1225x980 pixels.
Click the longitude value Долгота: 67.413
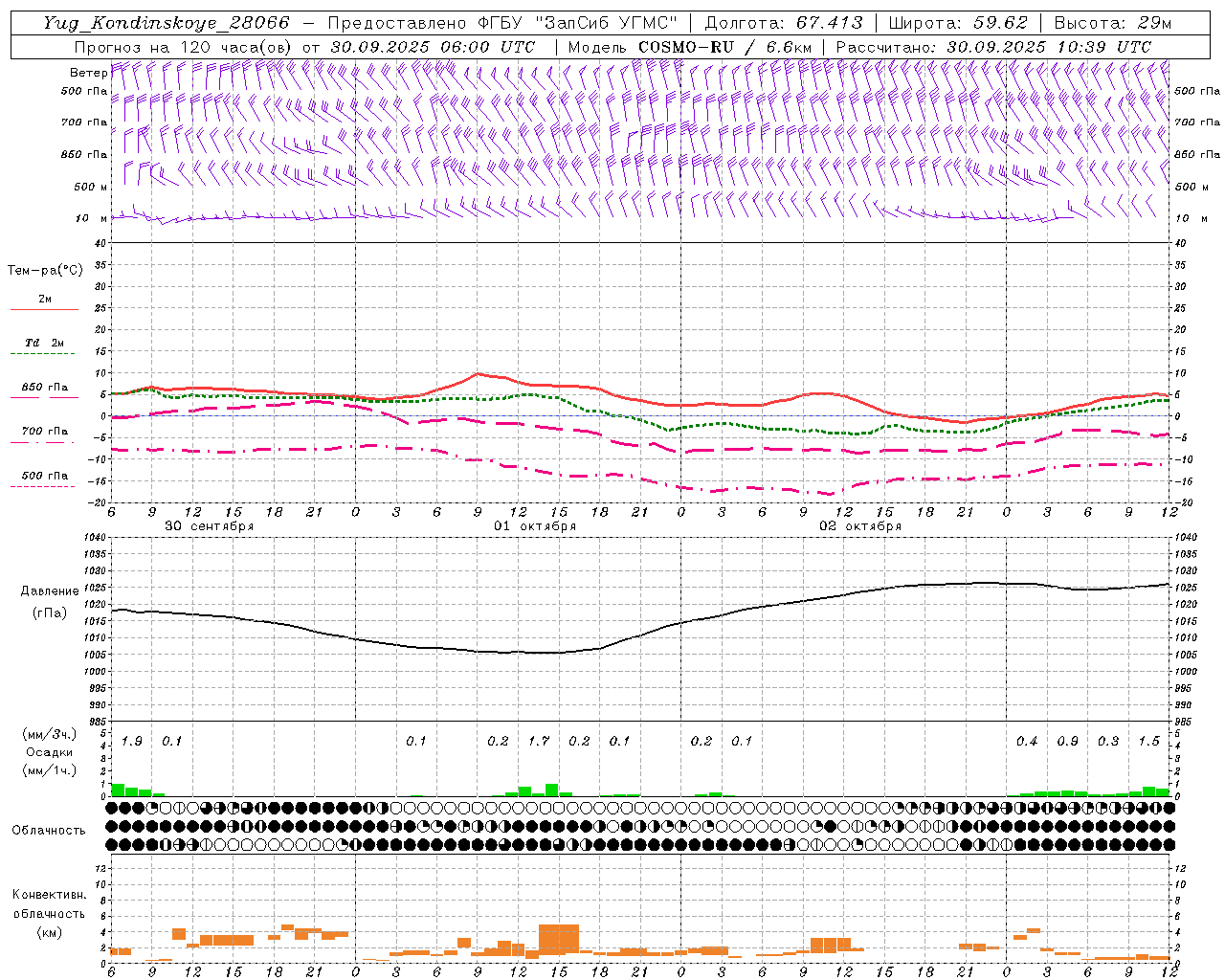click(783, 23)
